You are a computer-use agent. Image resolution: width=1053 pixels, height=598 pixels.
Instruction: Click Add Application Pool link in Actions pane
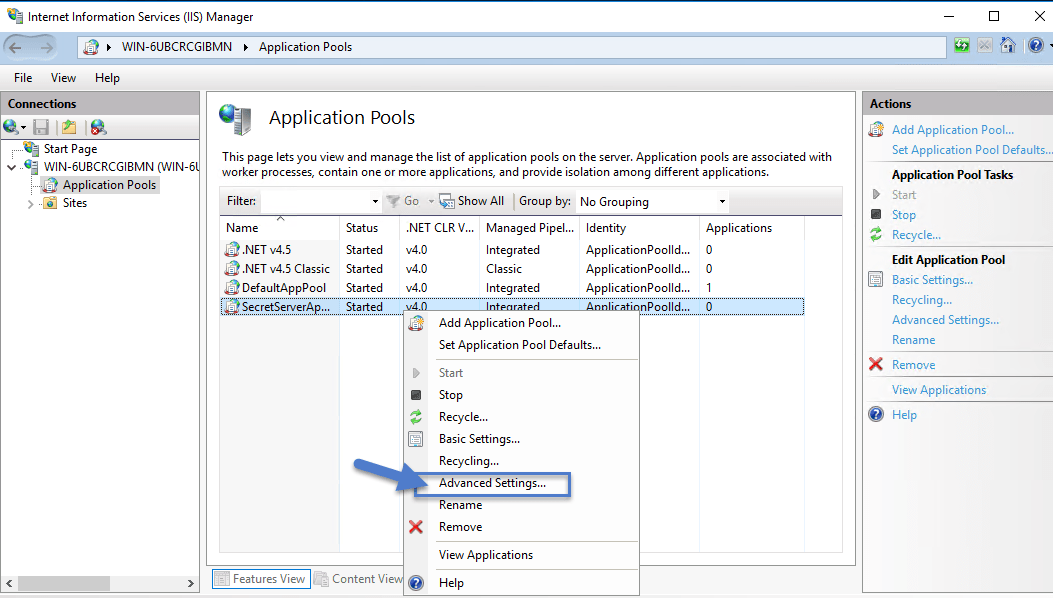click(x=952, y=130)
